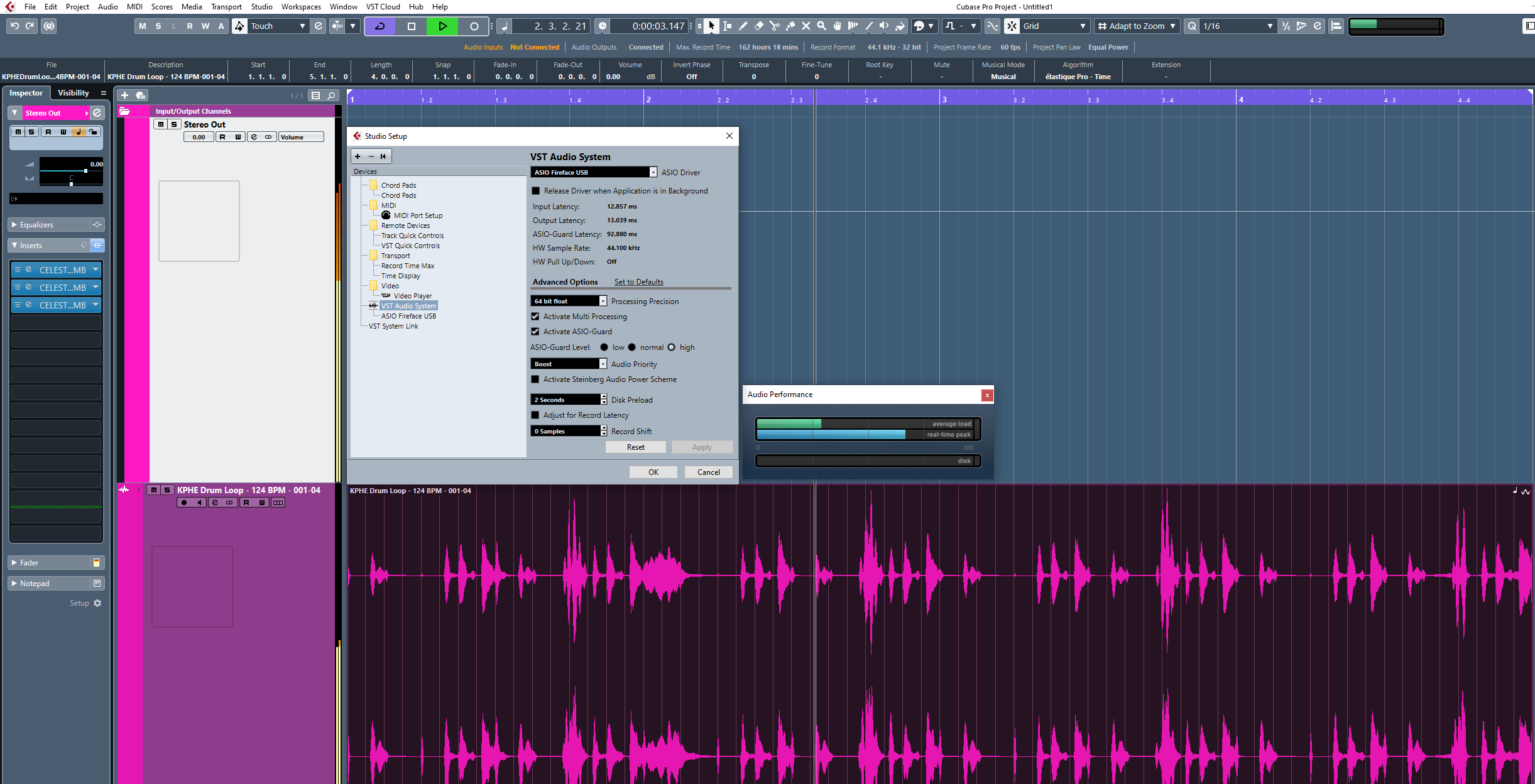The height and width of the screenshot is (784, 1535).
Task: Select MIDI Port Setup in Devices tree
Action: coord(418,215)
